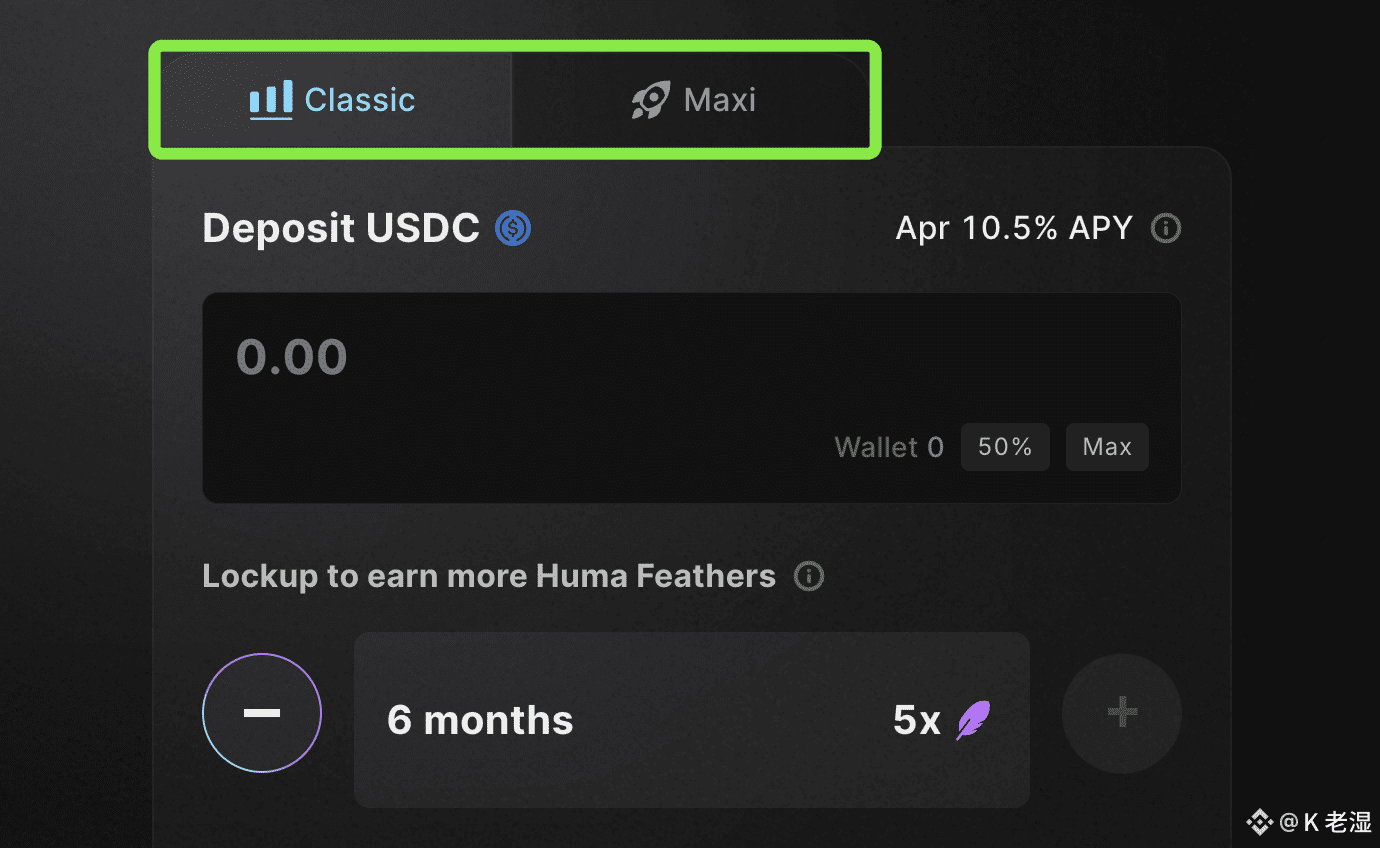Select 50% of the wallet balance
This screenshot has width=1380, height=848.
pos(1005,447)
